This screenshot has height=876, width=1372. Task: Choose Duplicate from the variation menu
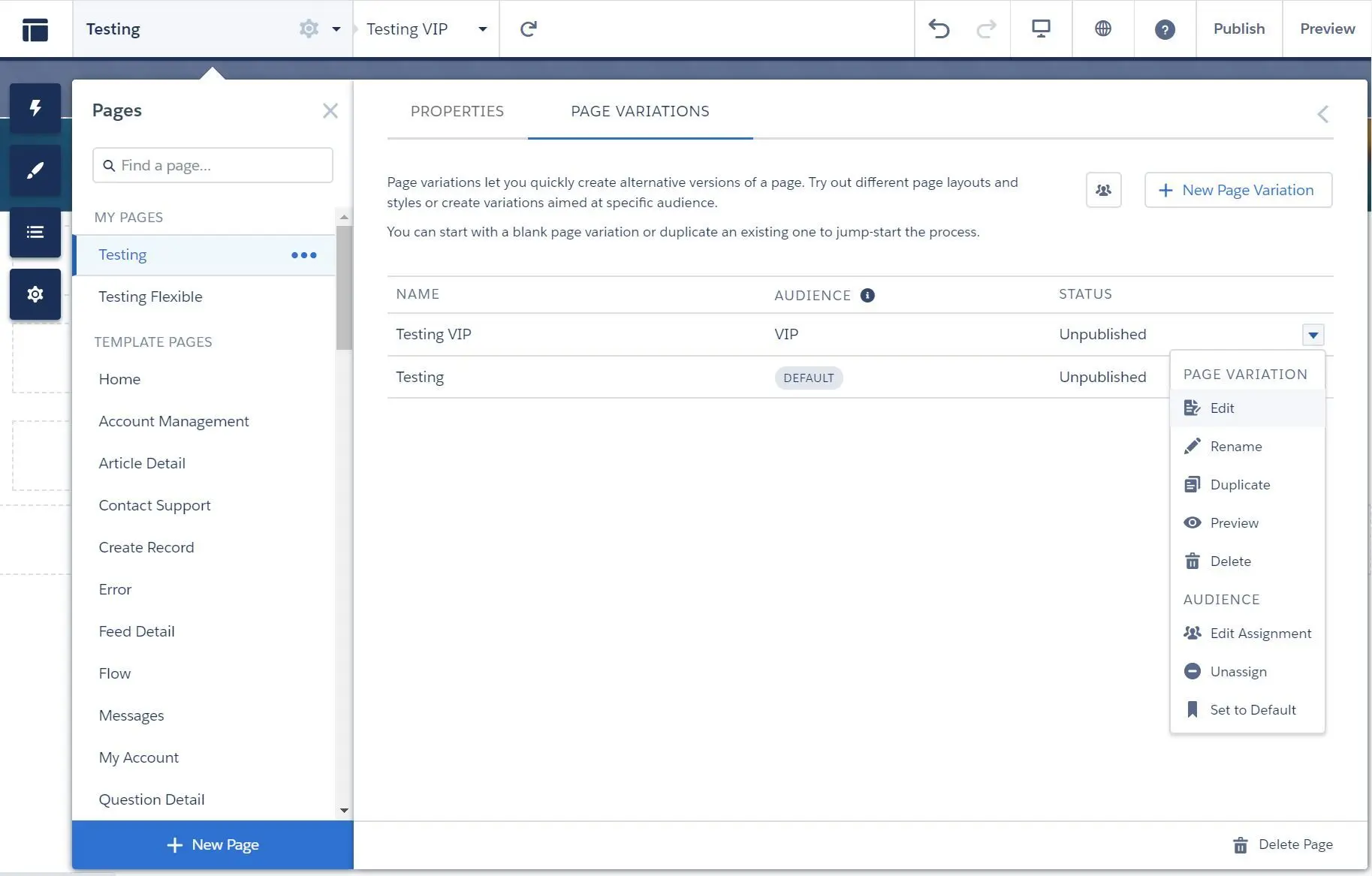pos(1247,485)
